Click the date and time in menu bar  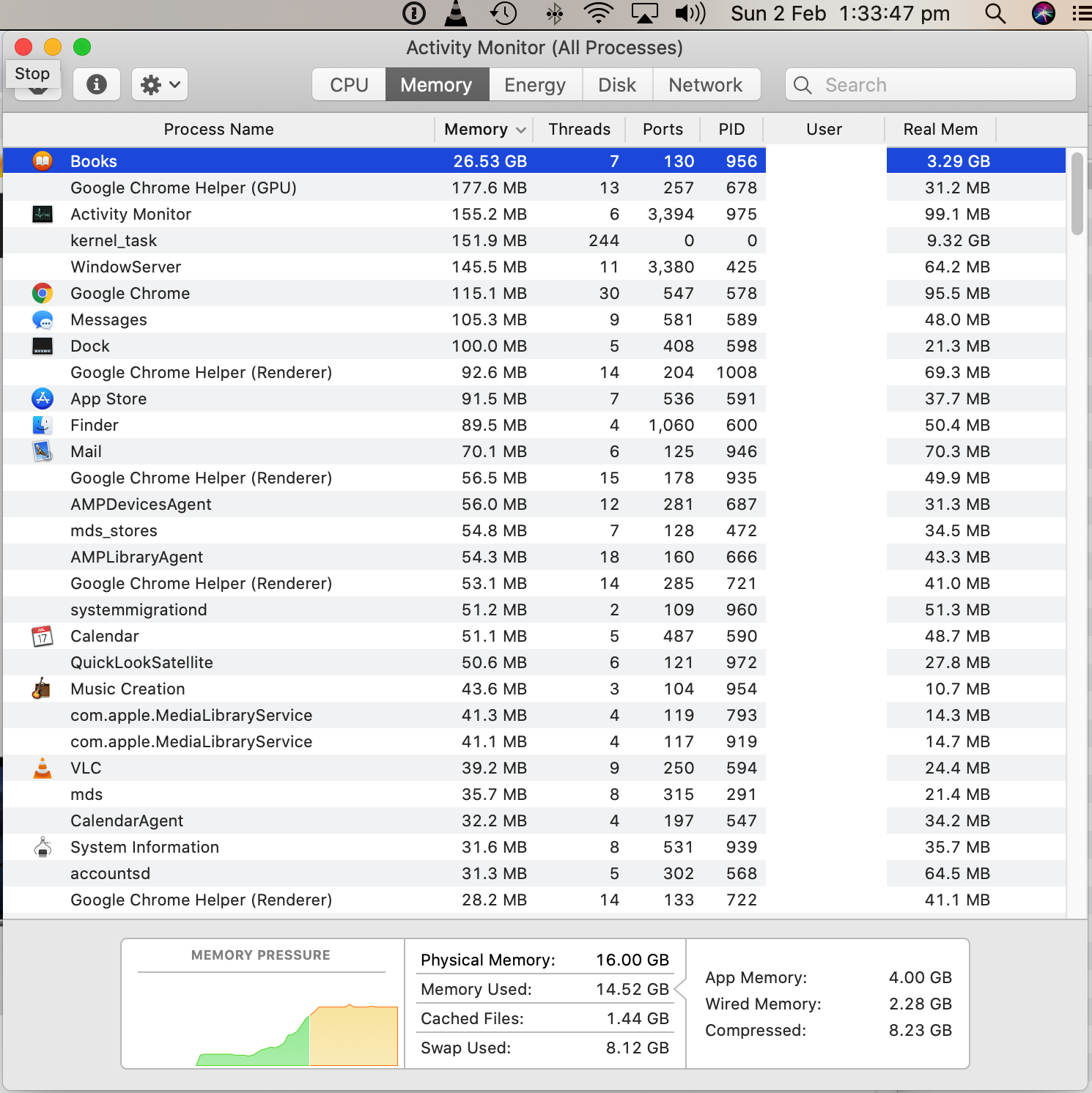point(841,13)
